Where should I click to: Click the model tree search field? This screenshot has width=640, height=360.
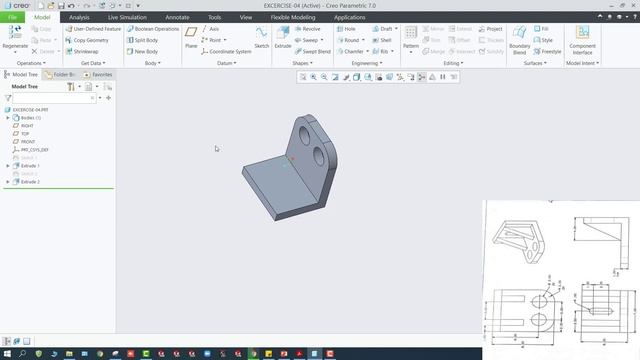[x=54, y=98]
